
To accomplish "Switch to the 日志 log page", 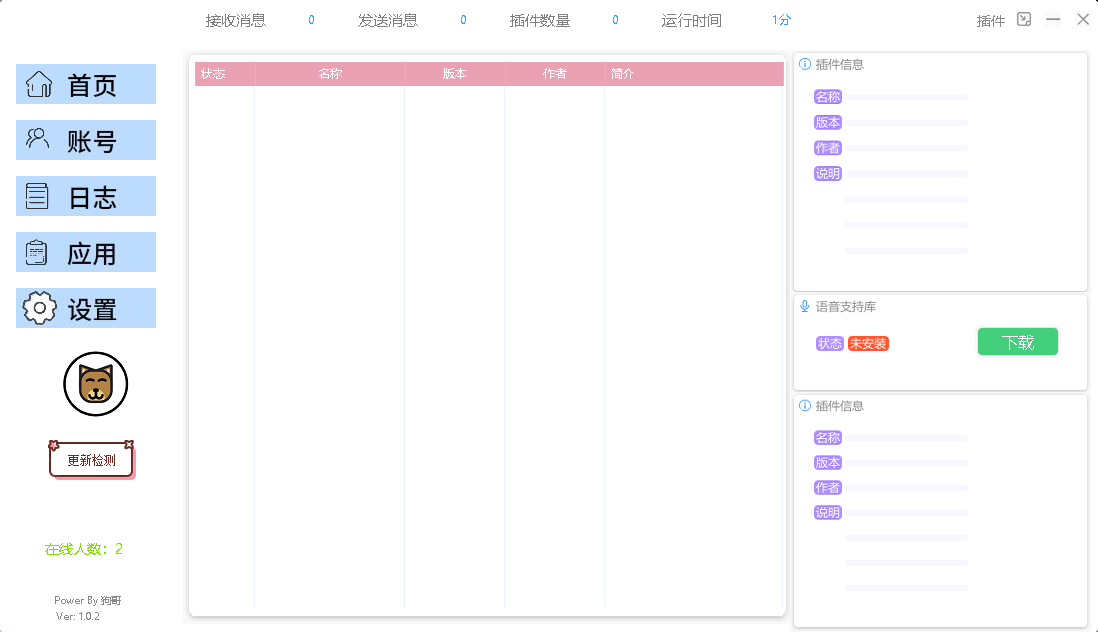I will [92, 197].
